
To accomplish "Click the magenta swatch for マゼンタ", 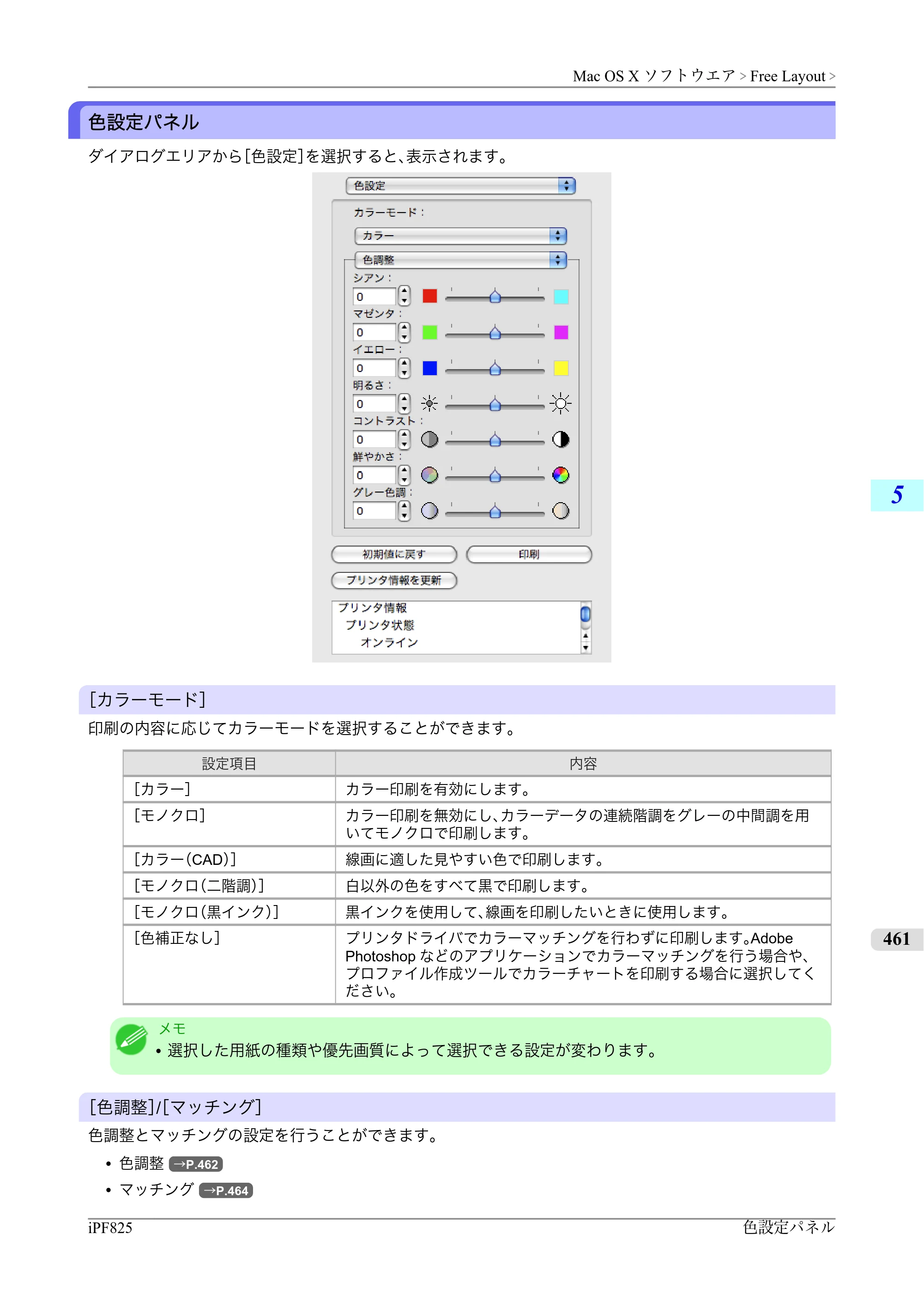I will [561, 333].
